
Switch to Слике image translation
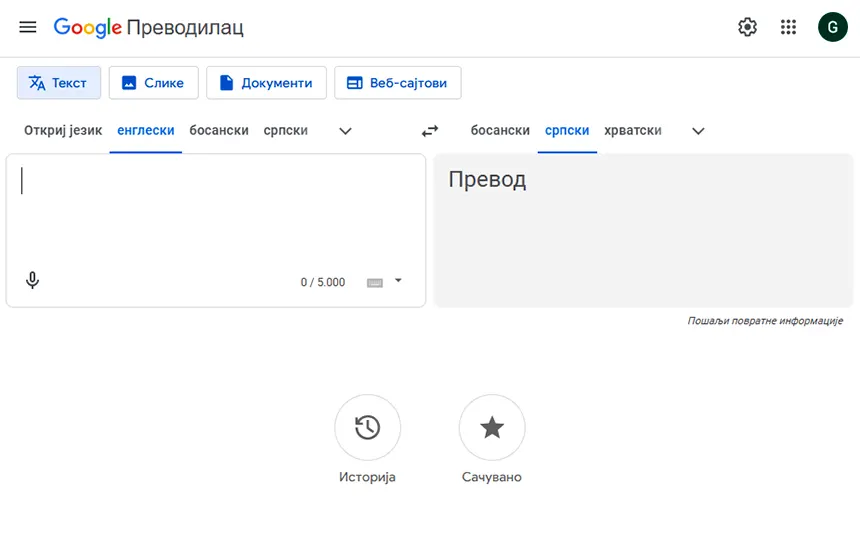(x=154, y=83)
